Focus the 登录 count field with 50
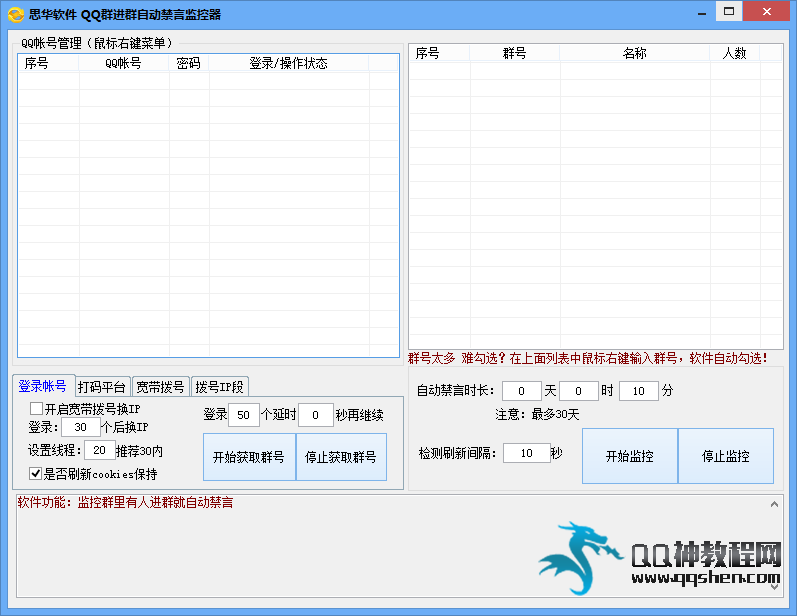 point(244,415)
